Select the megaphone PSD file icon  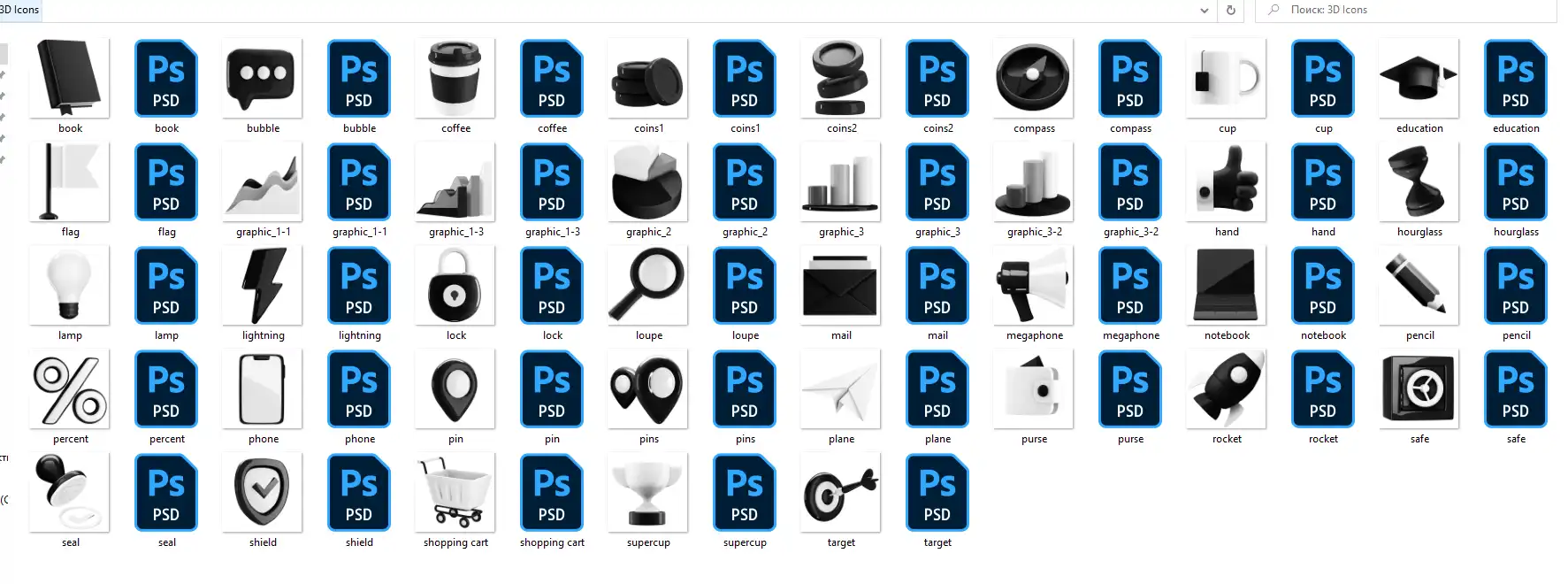pyautogui.click(x=1130, y=285)
